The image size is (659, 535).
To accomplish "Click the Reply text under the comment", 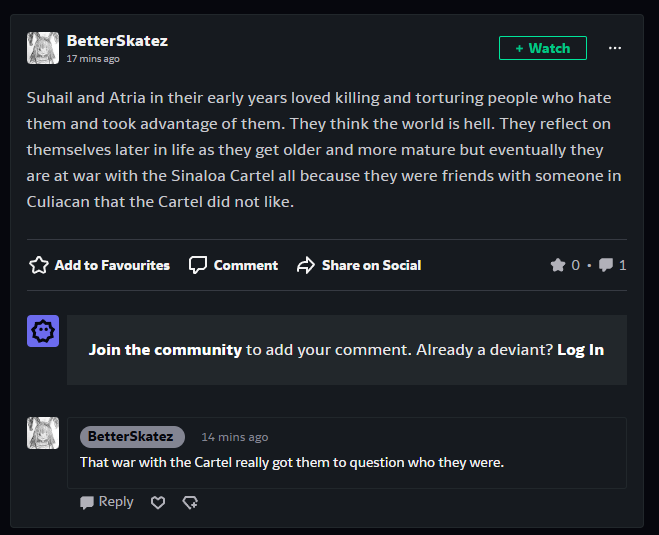I will click(x=116, y=502).
